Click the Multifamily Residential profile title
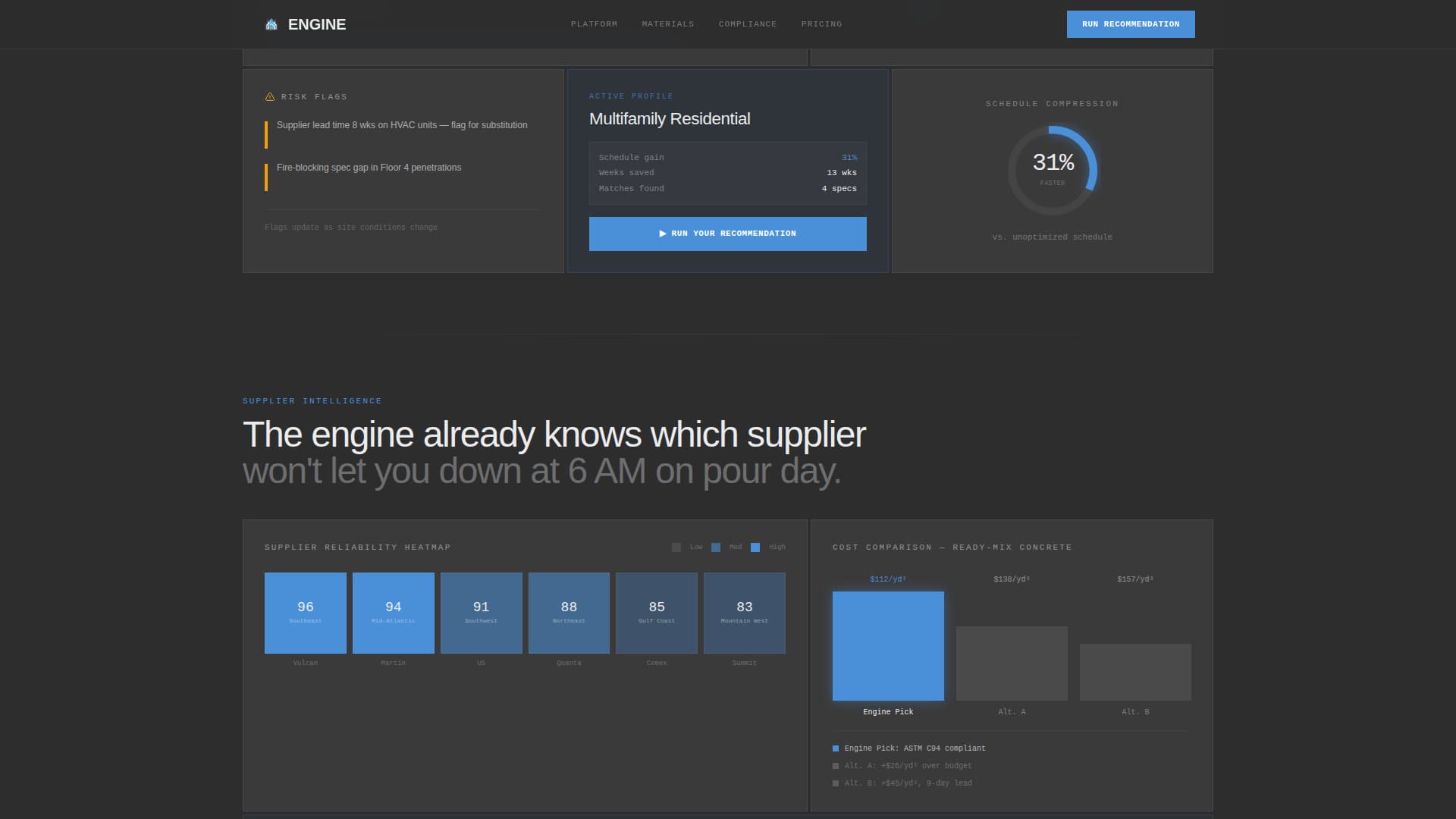The image size is (1456, 819). tap(670, 119)
